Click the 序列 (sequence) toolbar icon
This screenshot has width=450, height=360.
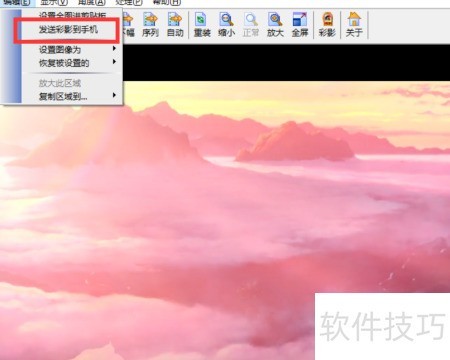pyautogui.click(x=150, y=24)
